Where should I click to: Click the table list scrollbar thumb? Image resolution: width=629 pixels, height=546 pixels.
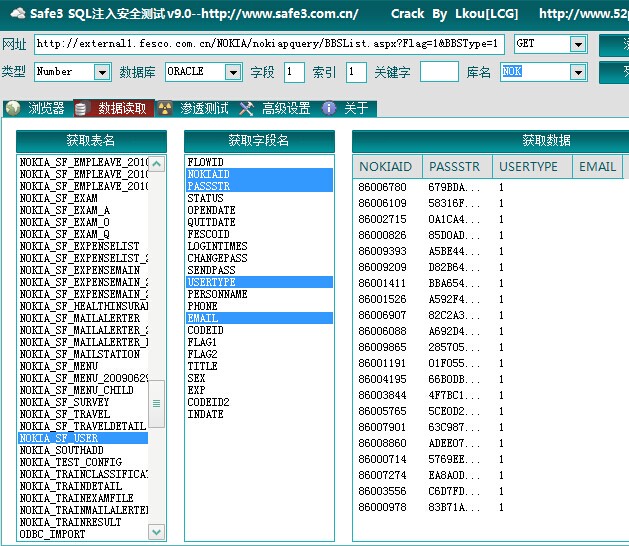157,404
